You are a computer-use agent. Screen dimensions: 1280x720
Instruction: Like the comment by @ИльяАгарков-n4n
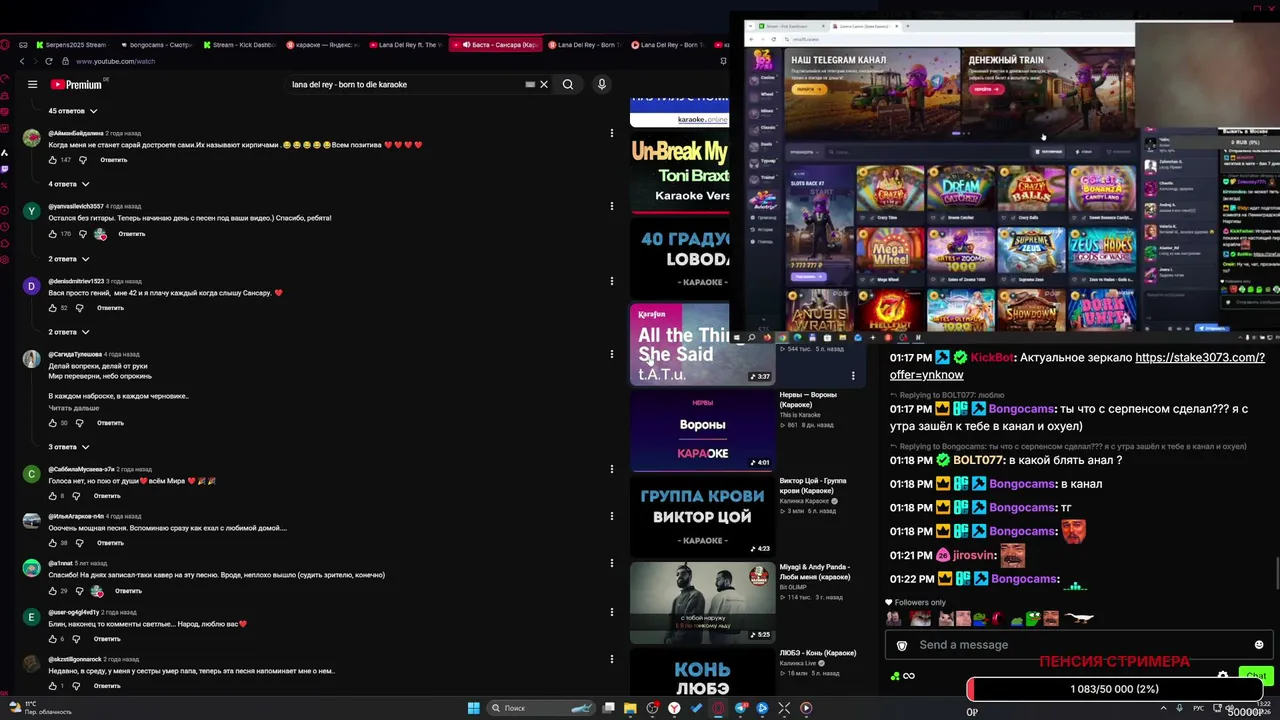point(53,543)
